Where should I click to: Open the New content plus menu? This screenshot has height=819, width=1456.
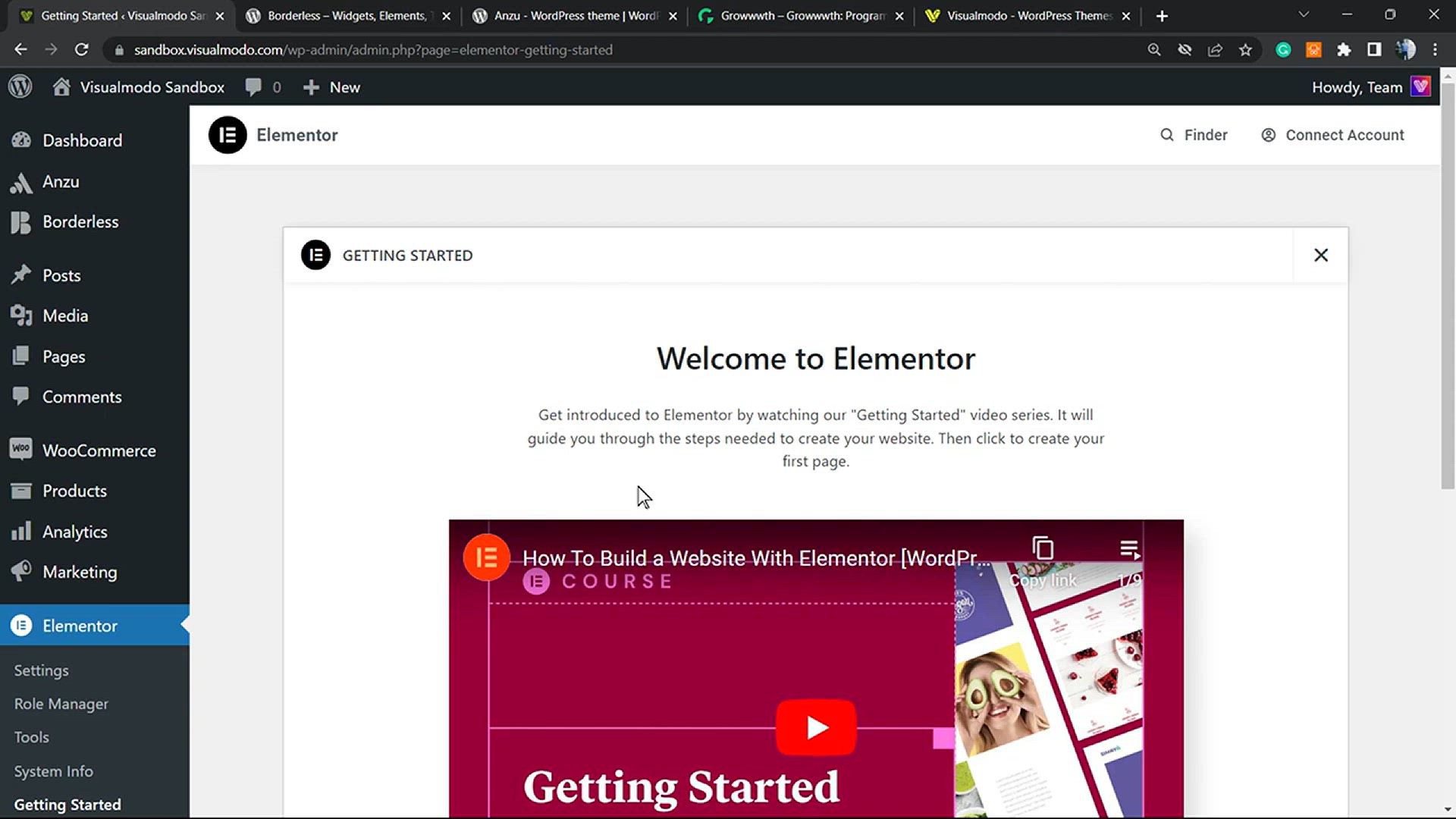tap(331, 87)
